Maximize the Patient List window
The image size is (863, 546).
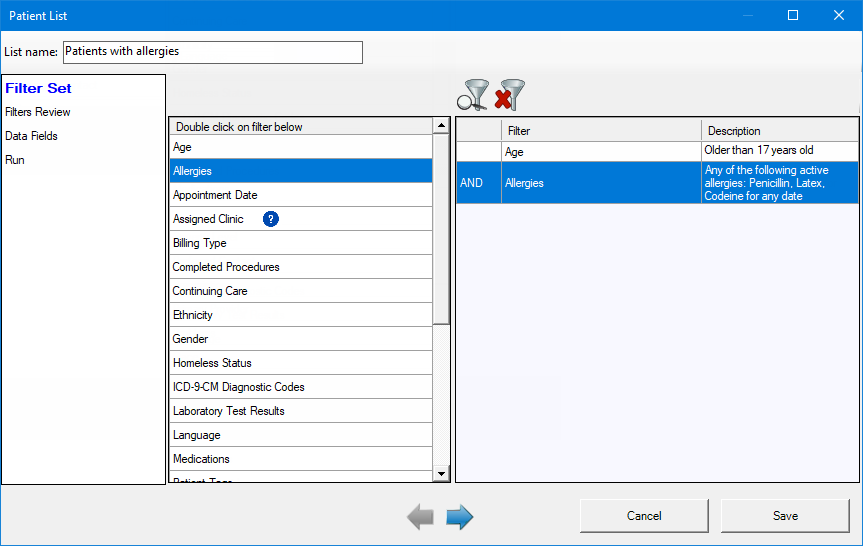(793, 15)
